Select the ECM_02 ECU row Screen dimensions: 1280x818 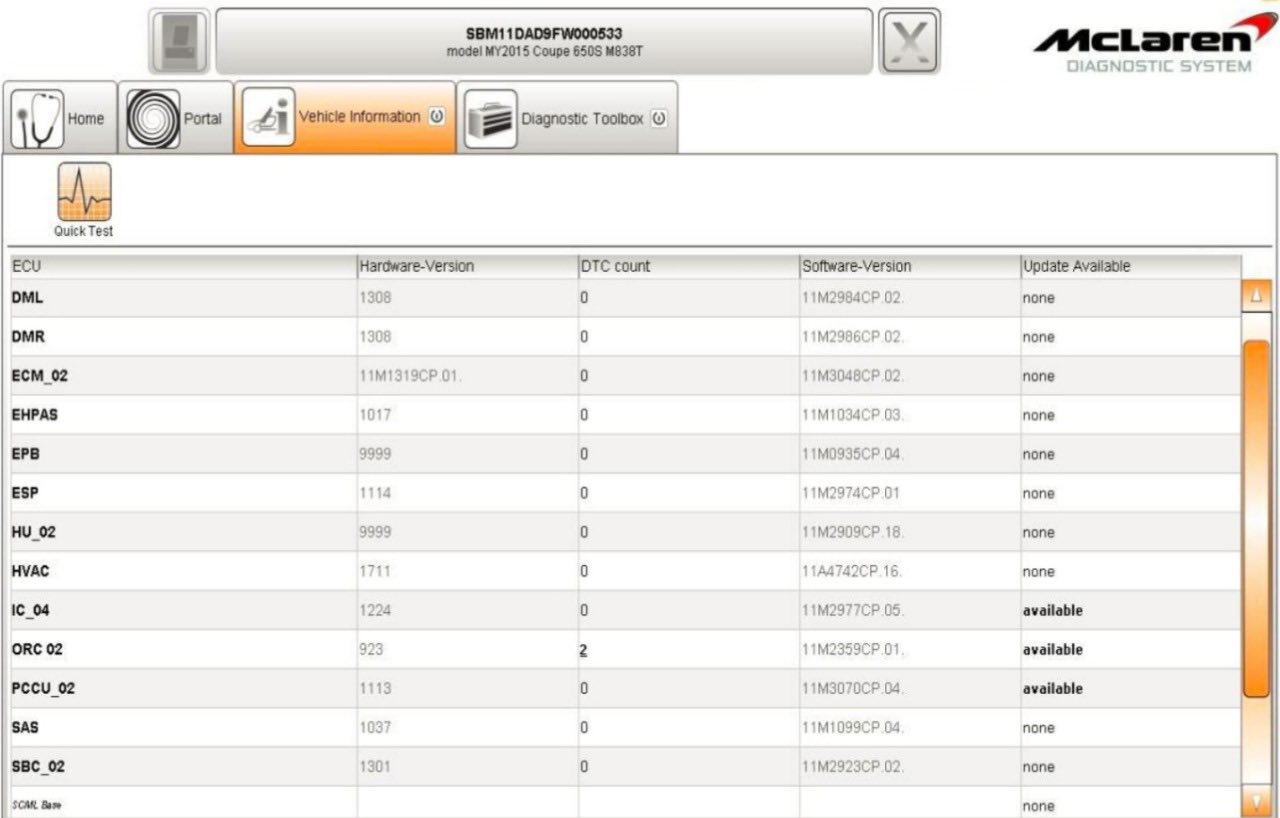pyautogui.click(x=625, y=376)
